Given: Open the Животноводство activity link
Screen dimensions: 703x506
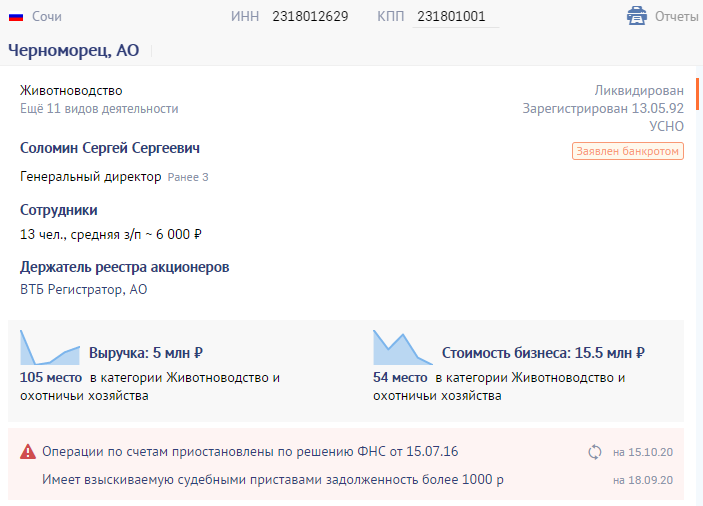Looking at the screenshot, I should click(71, 91).
